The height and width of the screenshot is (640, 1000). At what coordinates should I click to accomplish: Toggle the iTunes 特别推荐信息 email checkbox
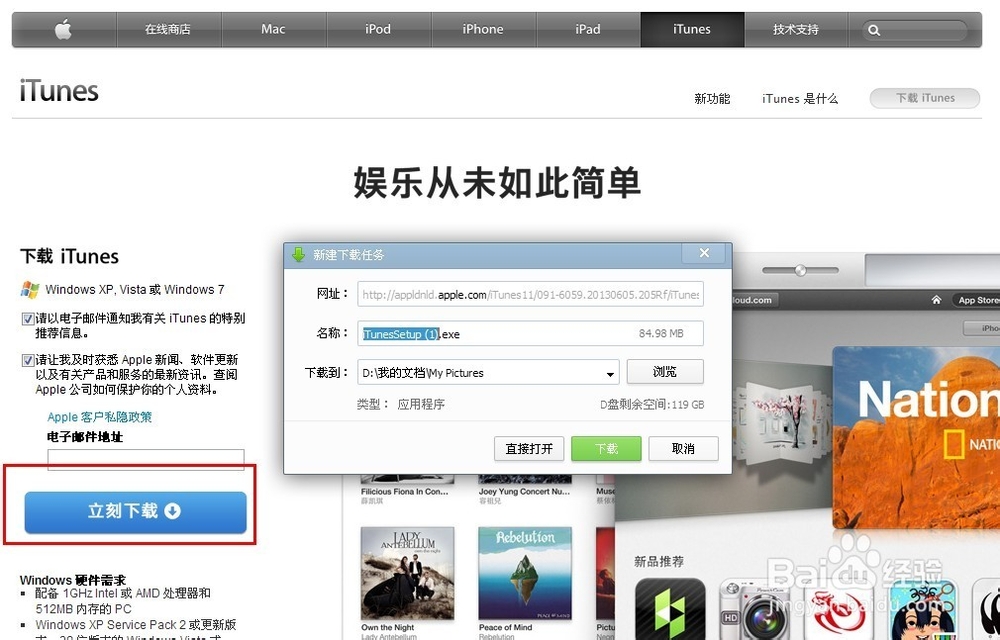[x=28, y=319]
